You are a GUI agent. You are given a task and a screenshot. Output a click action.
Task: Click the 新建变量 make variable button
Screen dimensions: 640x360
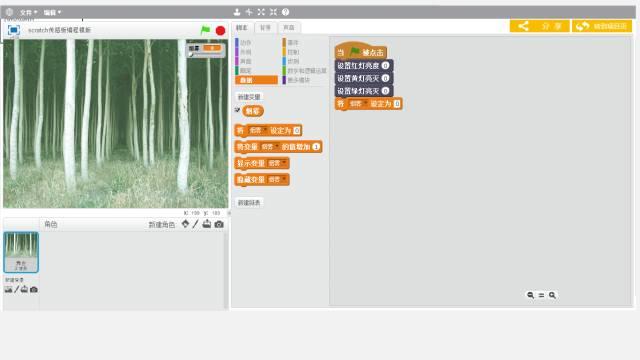tap(249, 97)
